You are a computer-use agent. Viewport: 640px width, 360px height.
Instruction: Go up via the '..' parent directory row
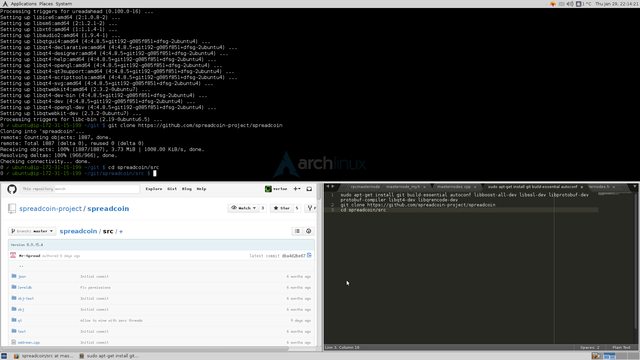[161, 266]
